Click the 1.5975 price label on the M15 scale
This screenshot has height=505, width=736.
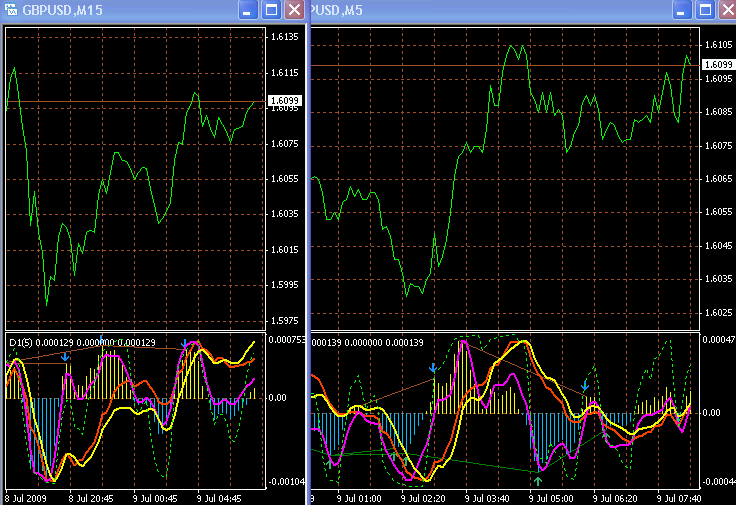click(284, 321)
